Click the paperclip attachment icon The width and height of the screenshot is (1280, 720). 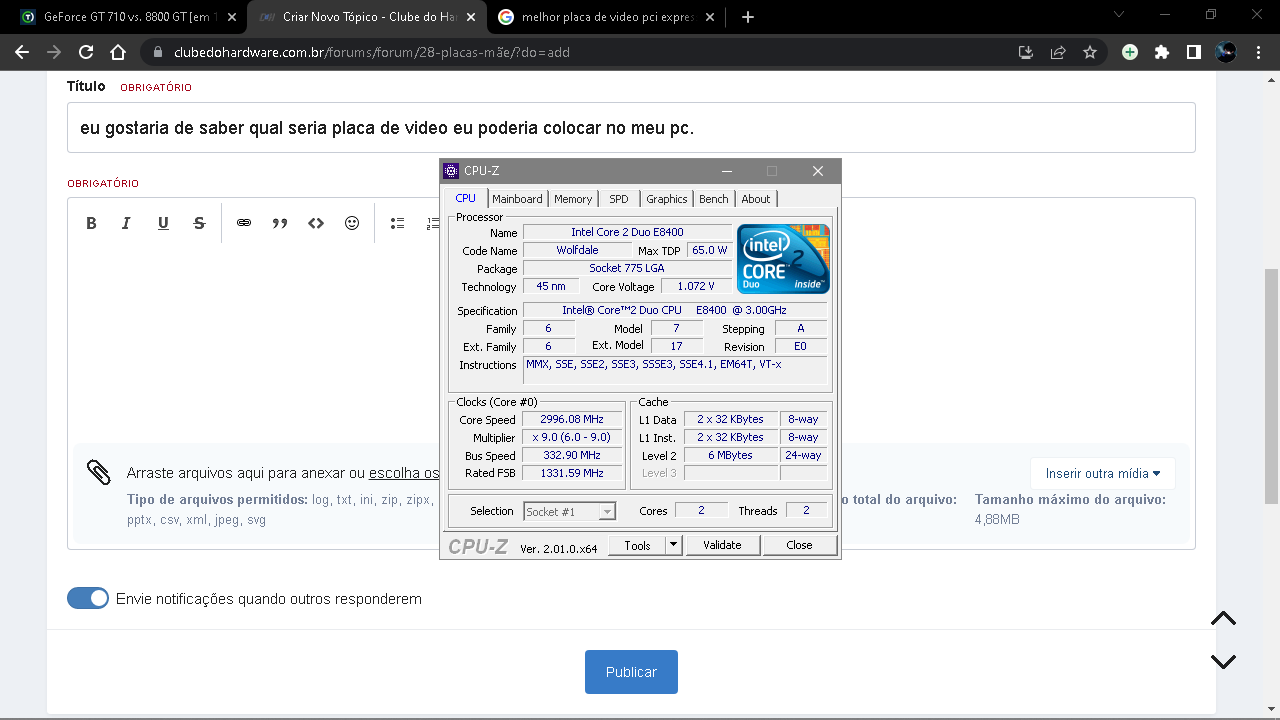(98, 472)
